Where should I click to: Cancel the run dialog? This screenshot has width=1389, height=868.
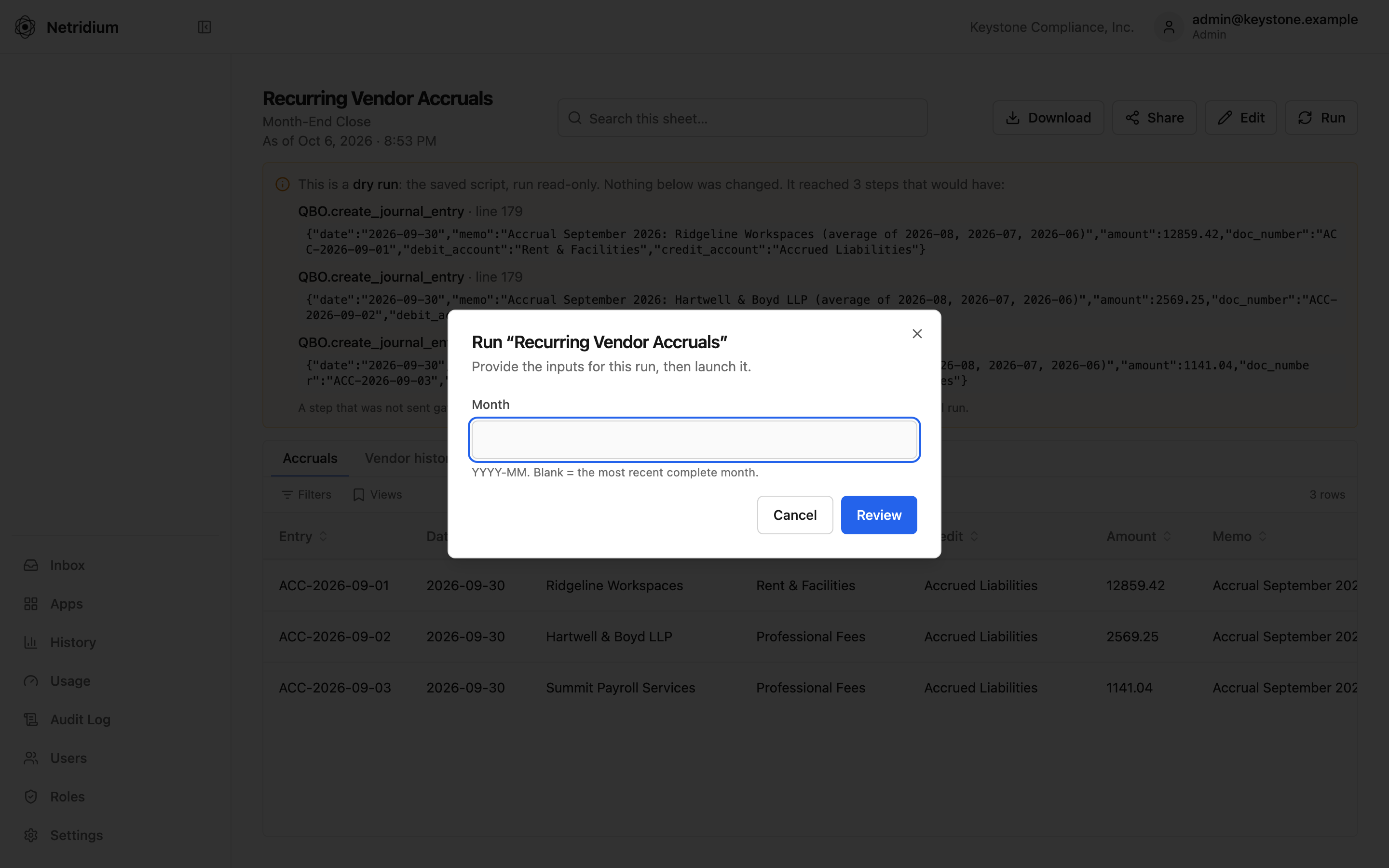pos(794,515)
